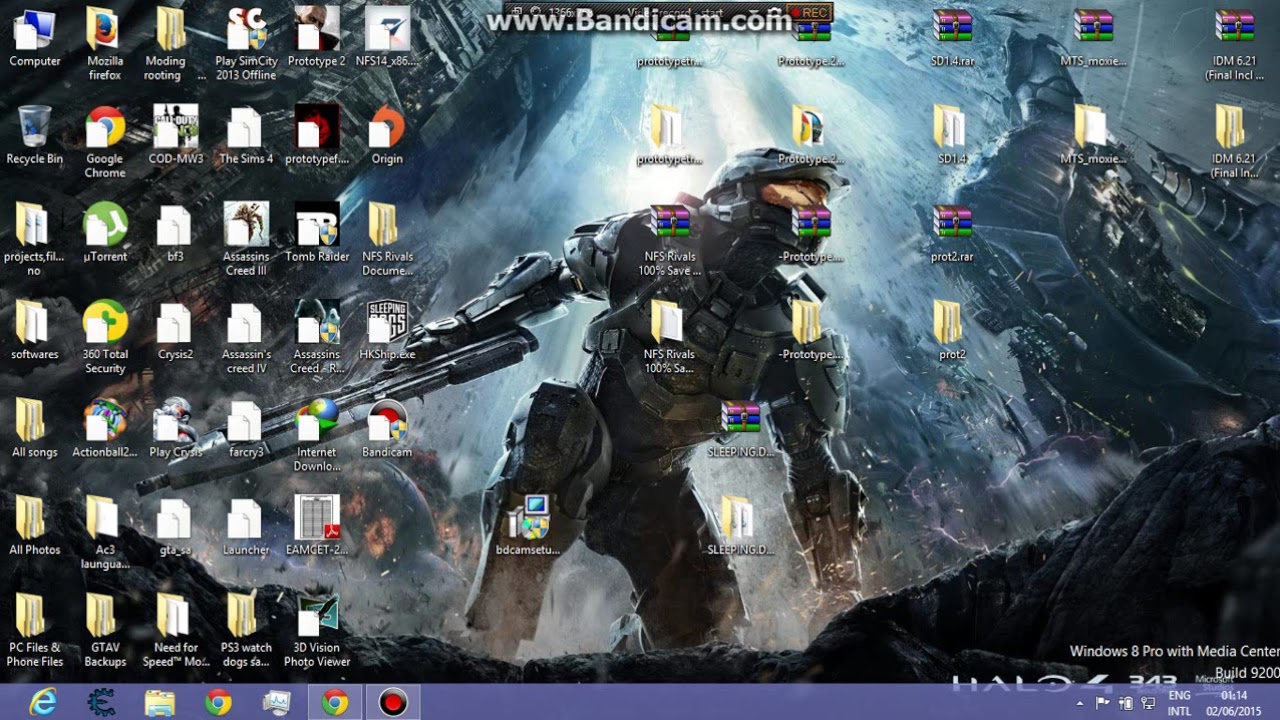Image resolution: width=1280 pixels, height=720 pixels.
Task: Open the Bandicam red record taskbar icon
Action: coord(393,703)
